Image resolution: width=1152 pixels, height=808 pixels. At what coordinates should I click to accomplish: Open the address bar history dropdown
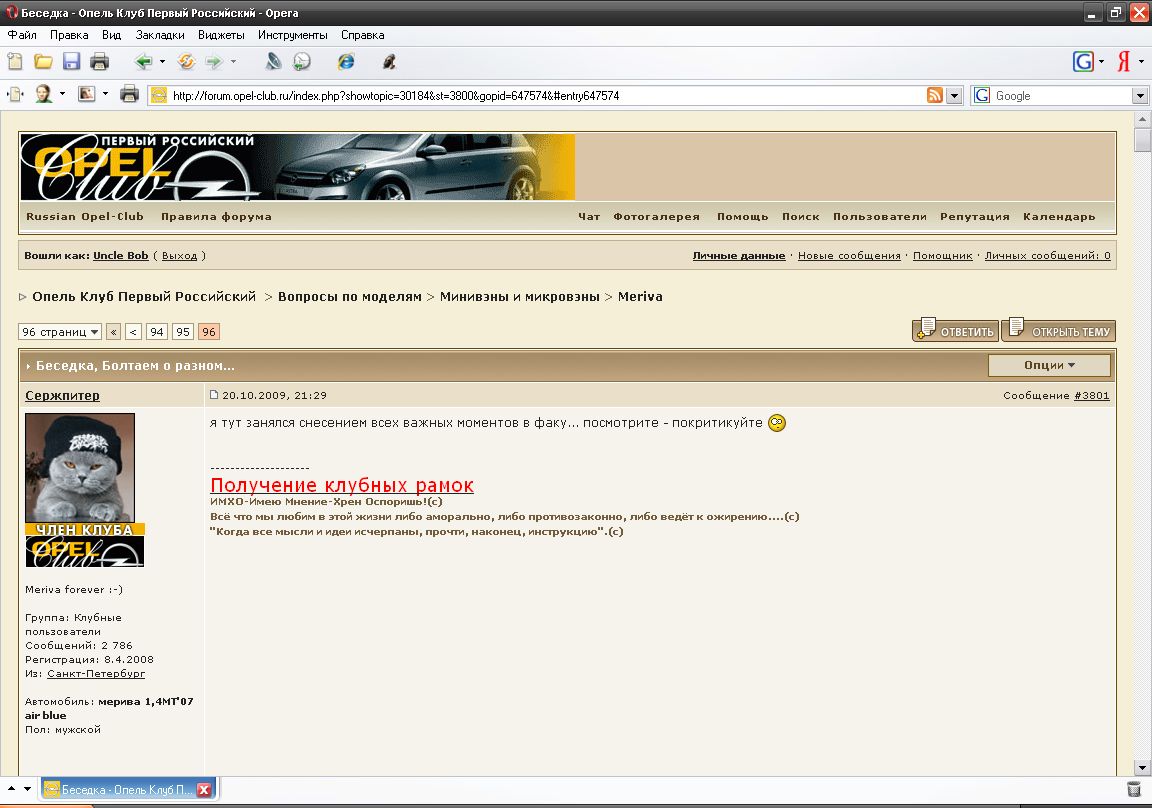(x=954, y=95)
